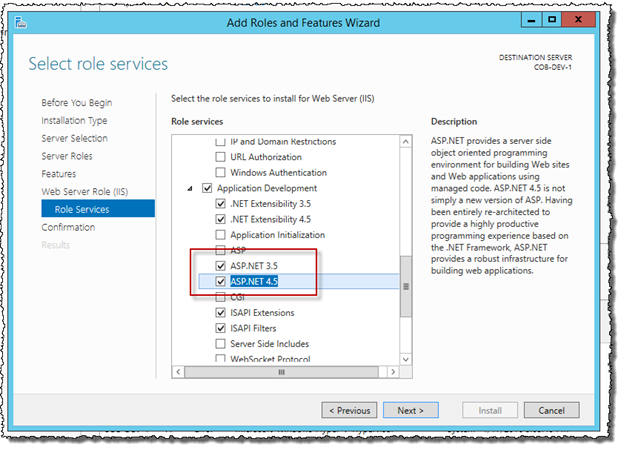This screenshot has height=453, width=624.
Task: Close the Add Roles and Features Wizard
Action: pyautogui.click(x=578, y=20)
